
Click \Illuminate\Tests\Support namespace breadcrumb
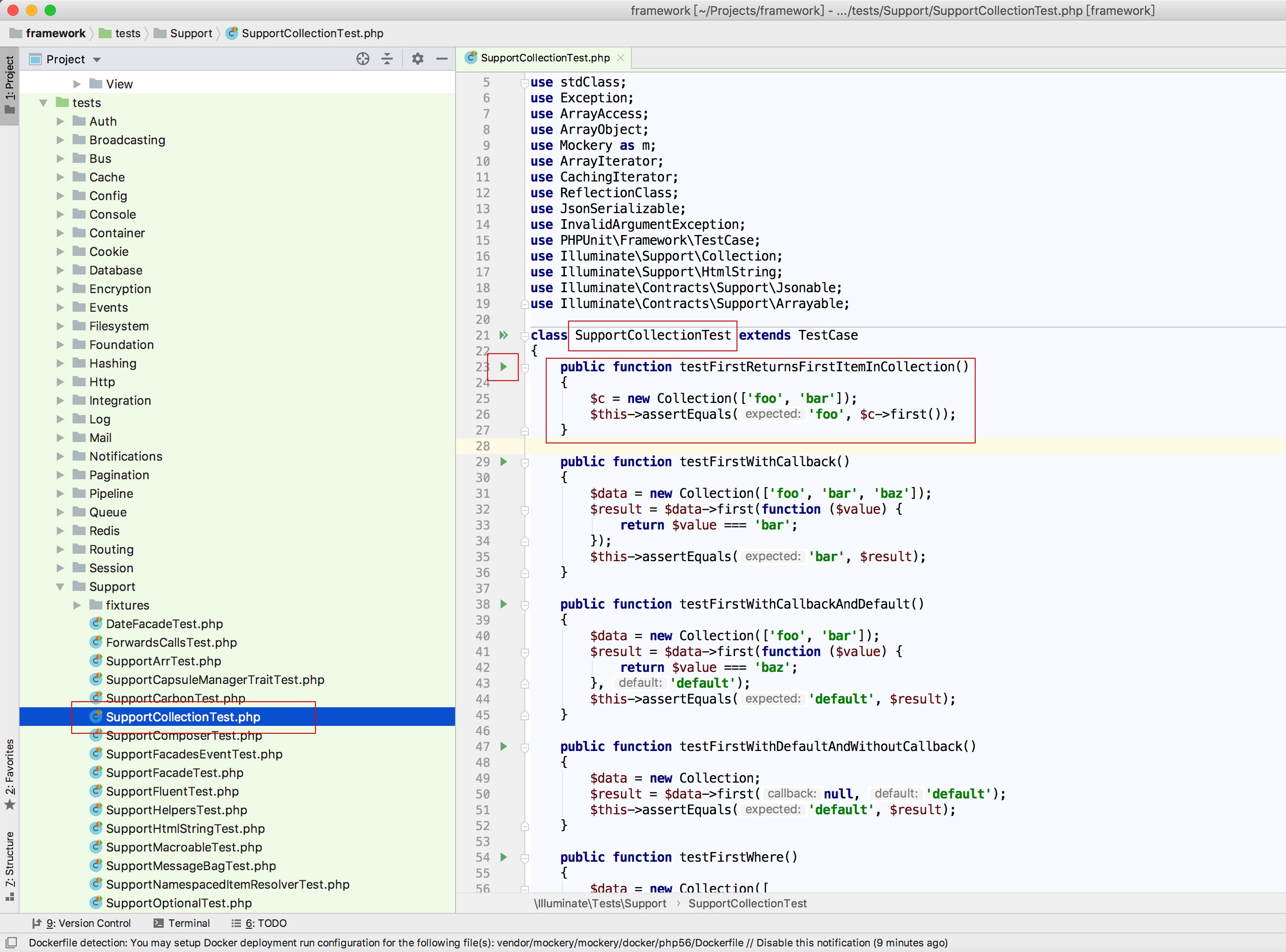pyautogui.click(x=600, y=903)
